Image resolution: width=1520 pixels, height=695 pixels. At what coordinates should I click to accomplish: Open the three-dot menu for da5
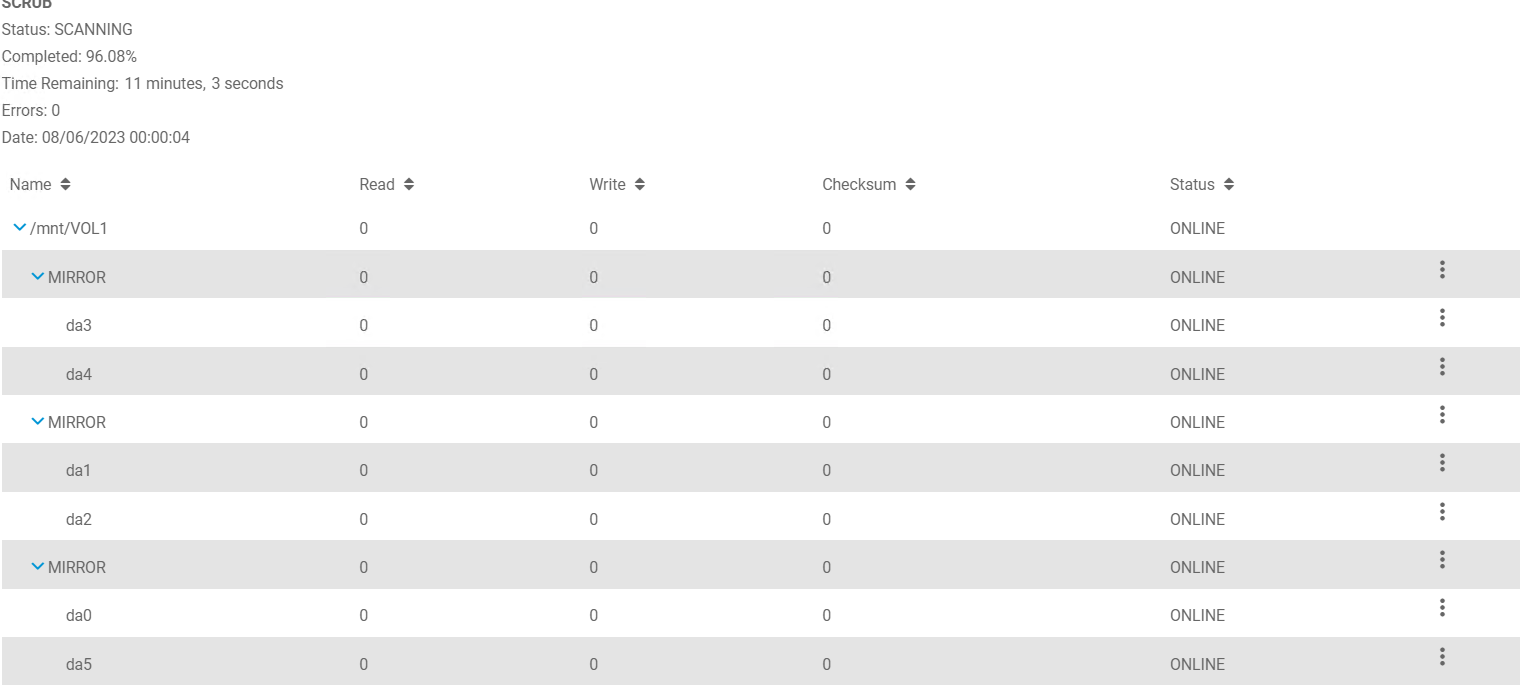[1442, 657]
